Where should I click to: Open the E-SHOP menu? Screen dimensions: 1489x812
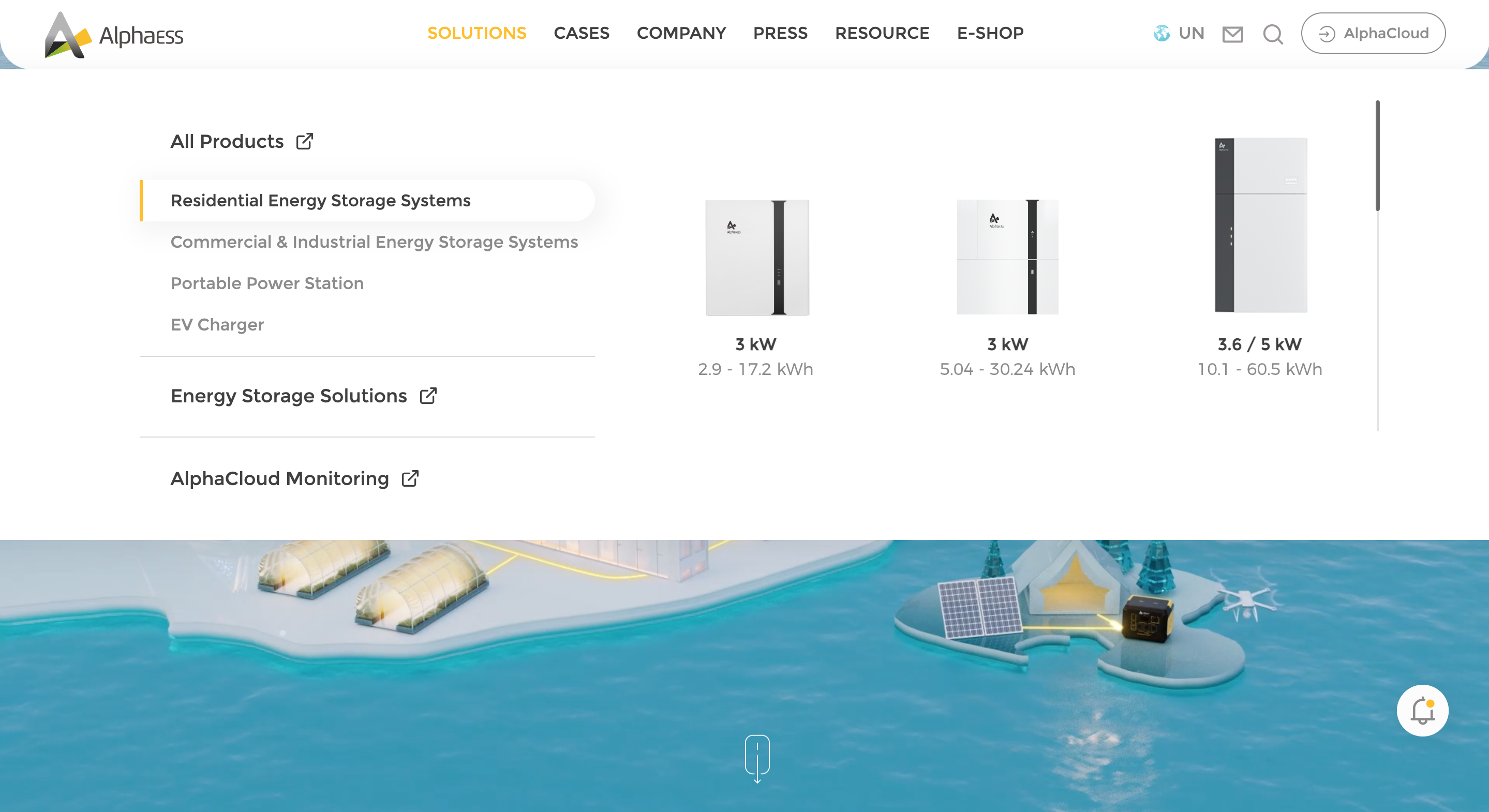pos(990,33)
